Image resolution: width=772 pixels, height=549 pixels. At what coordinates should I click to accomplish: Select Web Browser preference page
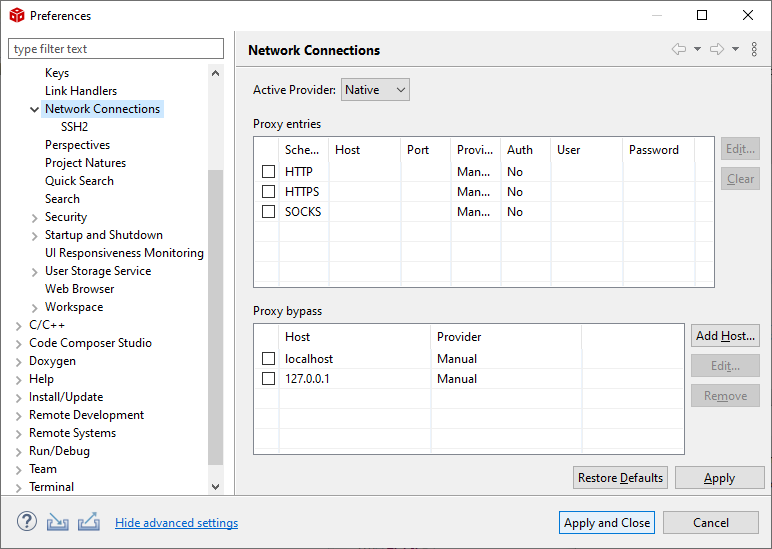(x=79, y=289)
